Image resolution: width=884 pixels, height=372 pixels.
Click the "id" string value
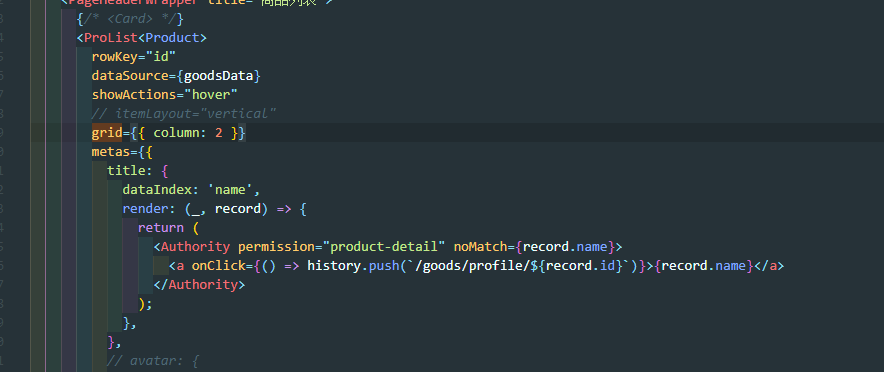161,57
